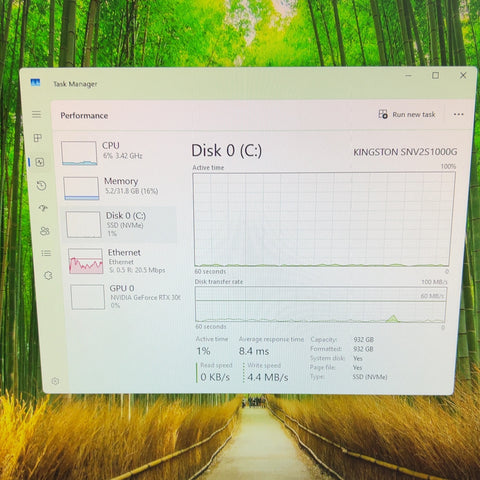Open the App history page icon
480x480 pixels.
(x=42, y=185)
